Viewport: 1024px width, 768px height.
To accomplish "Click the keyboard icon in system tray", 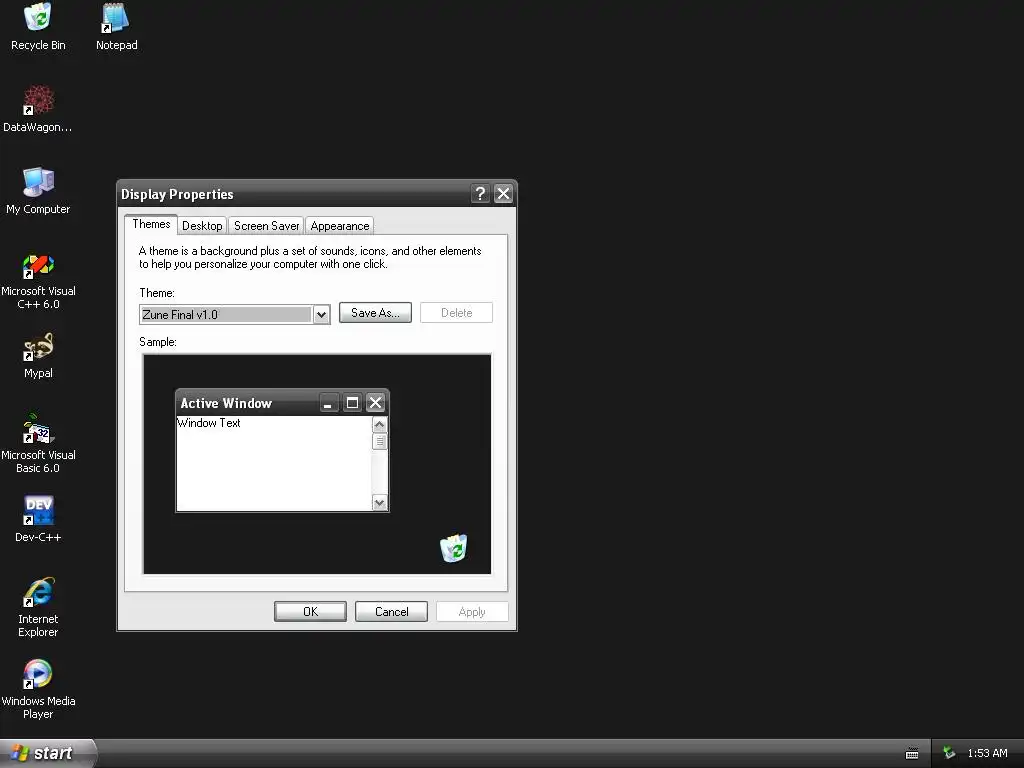I will [x=912, y=754].
